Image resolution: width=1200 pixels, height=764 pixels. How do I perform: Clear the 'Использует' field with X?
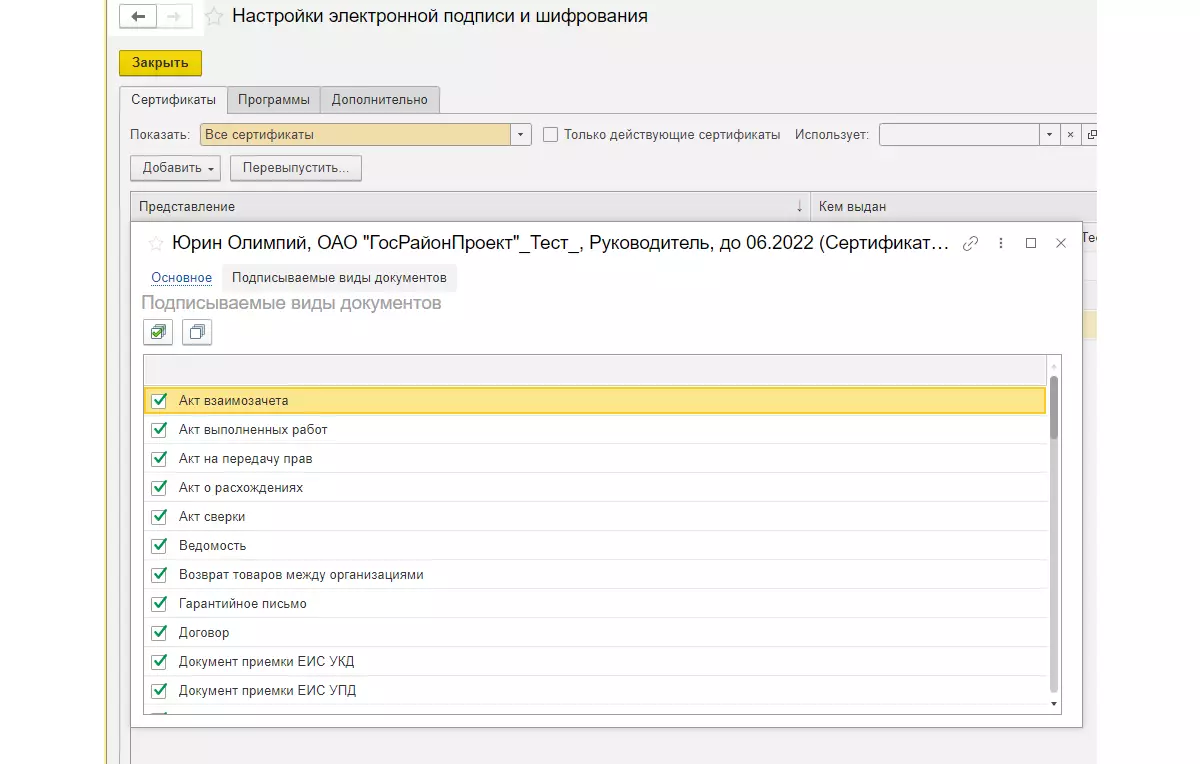click(1069, 135)
